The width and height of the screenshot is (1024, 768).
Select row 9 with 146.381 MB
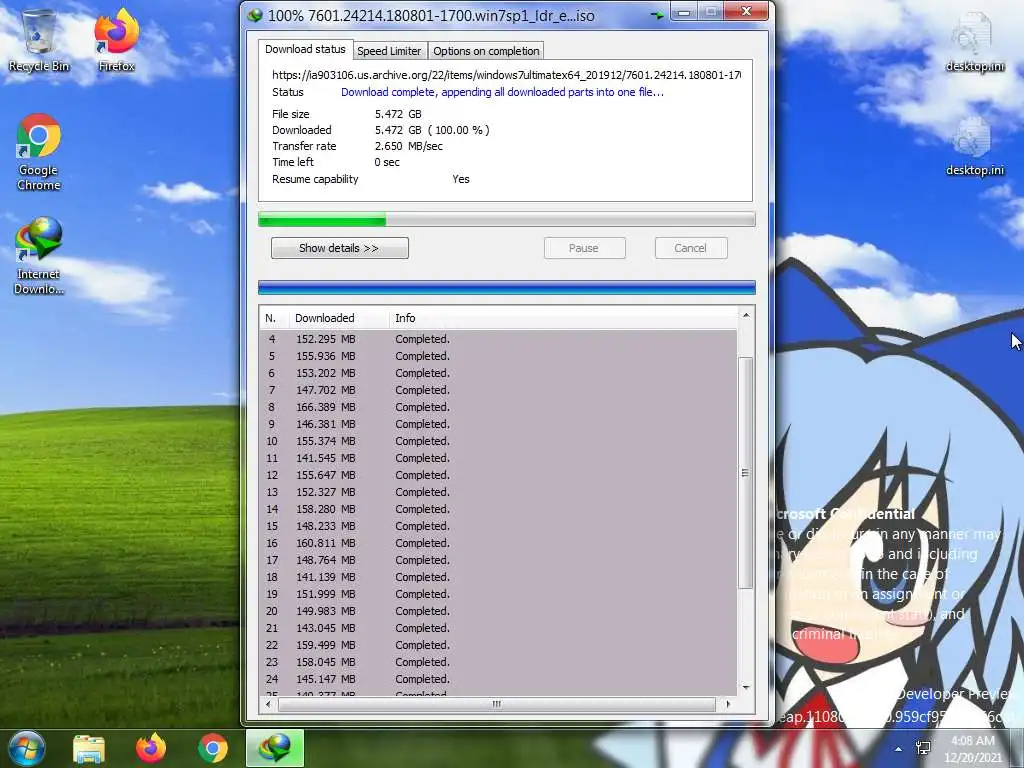pyautogui.click(x=498, y=424)
